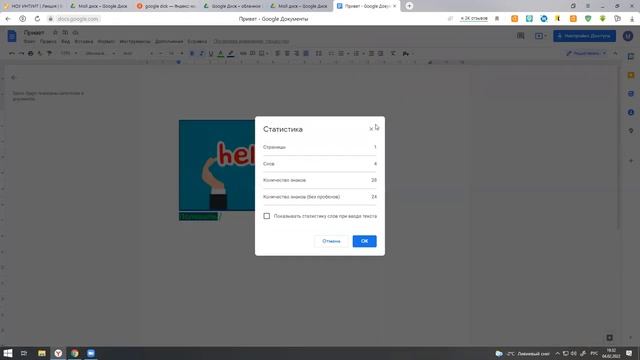Viewport: 640px width, 360px height.
Task: Open the editing mode dropdown
Action: click(x=586, y=53)
